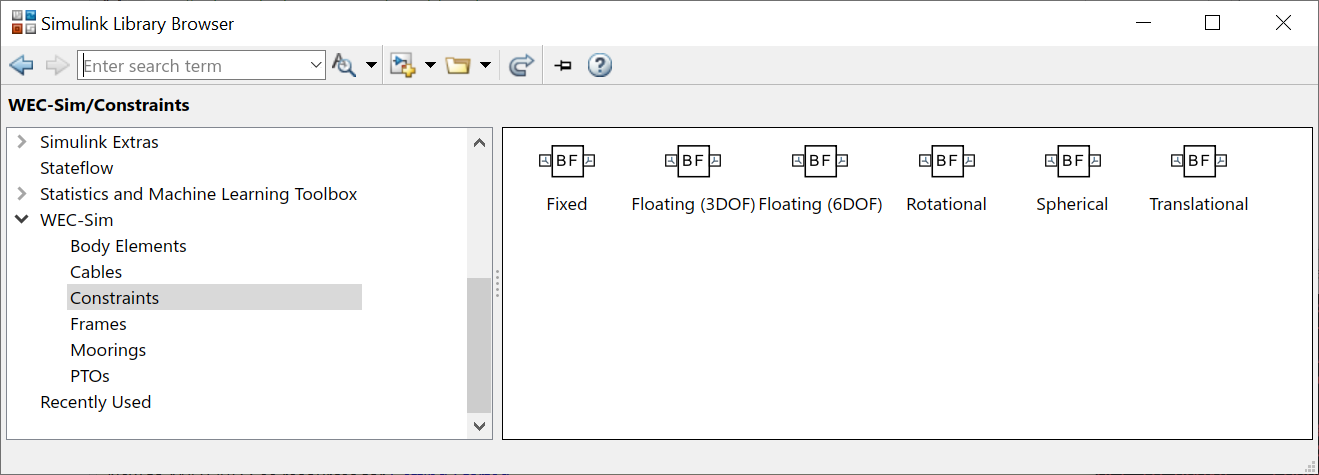The width and height of the screenshot is (1319, 475).
Task: Click the Translational label
Action: (x=1199, y=204)
